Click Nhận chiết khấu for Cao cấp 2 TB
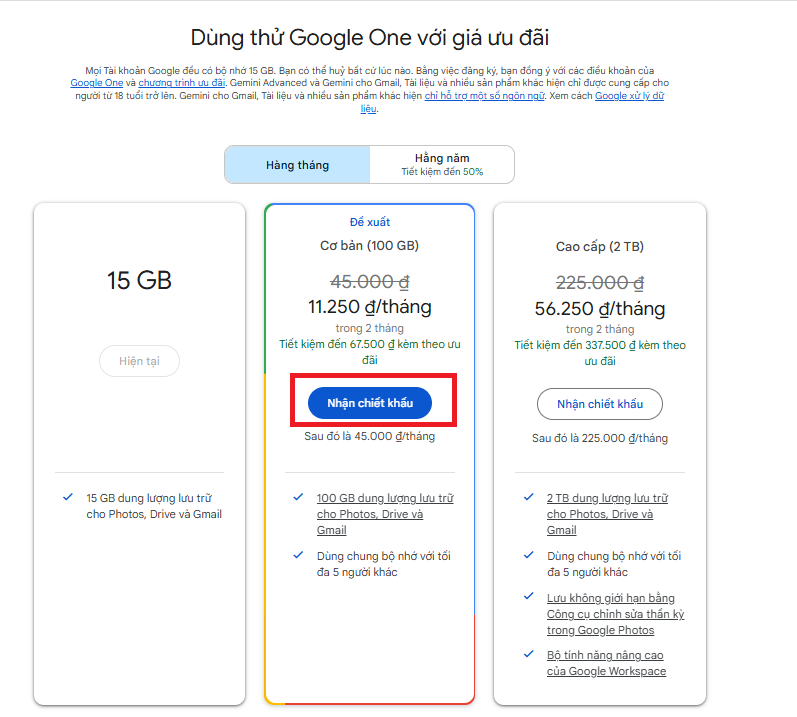The width and height of the screenshot is (797, 717). point(600,404)
